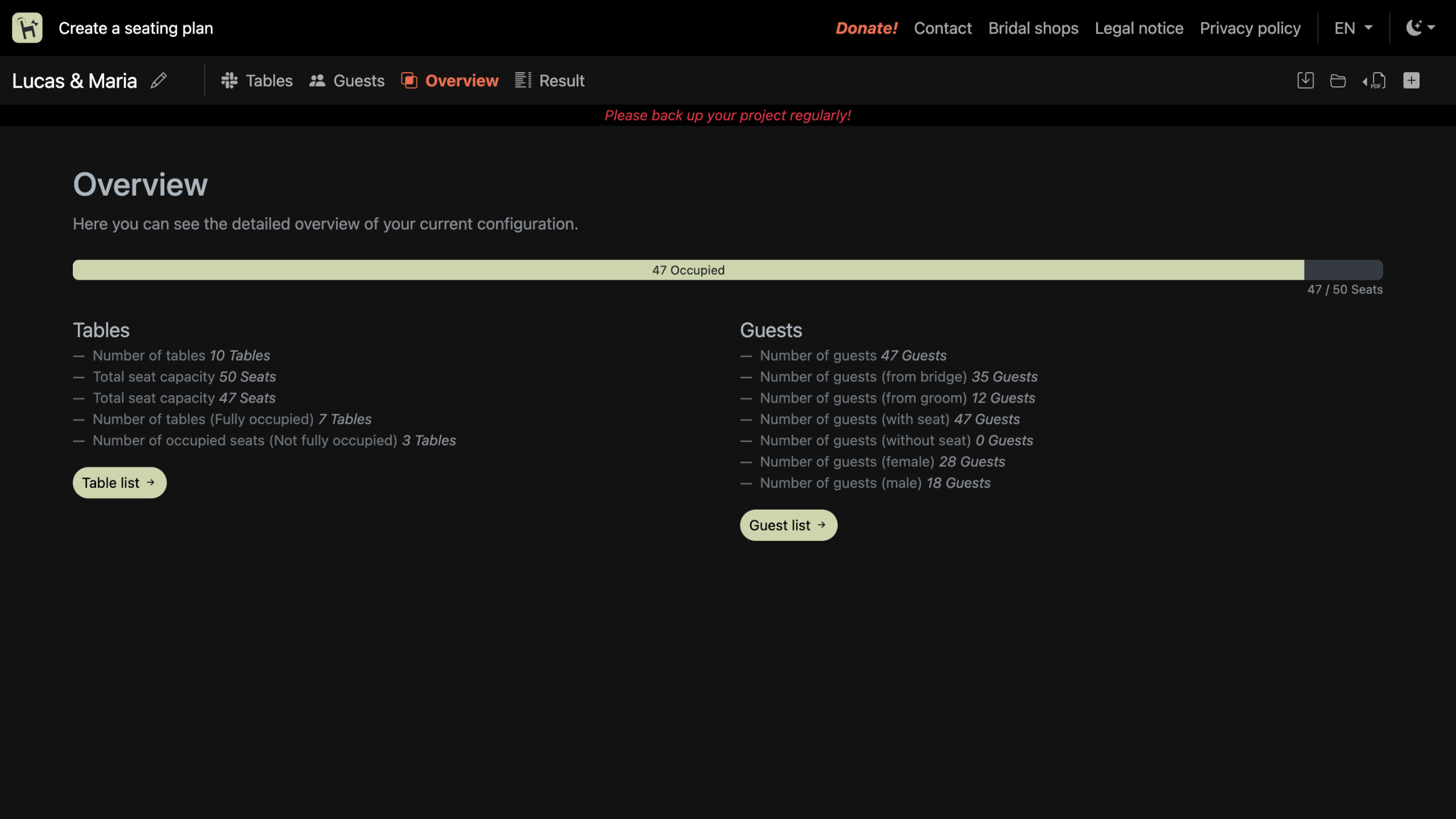This screenshot has width=1456, height=819.
Task: Click the Fully occupied 7 Tables line
Action: coord(232,419)
